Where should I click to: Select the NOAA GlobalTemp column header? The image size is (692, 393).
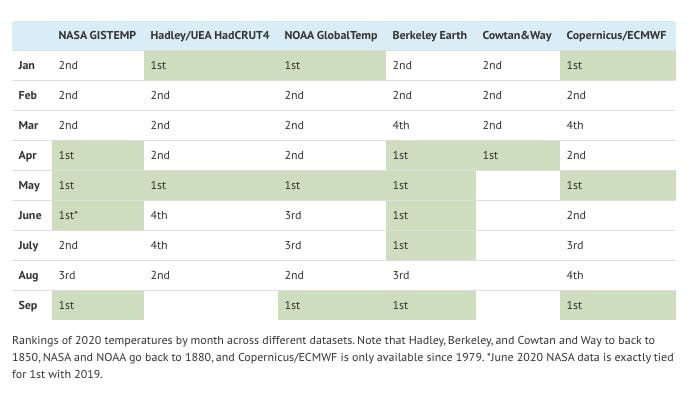click(x=331, y=35)
